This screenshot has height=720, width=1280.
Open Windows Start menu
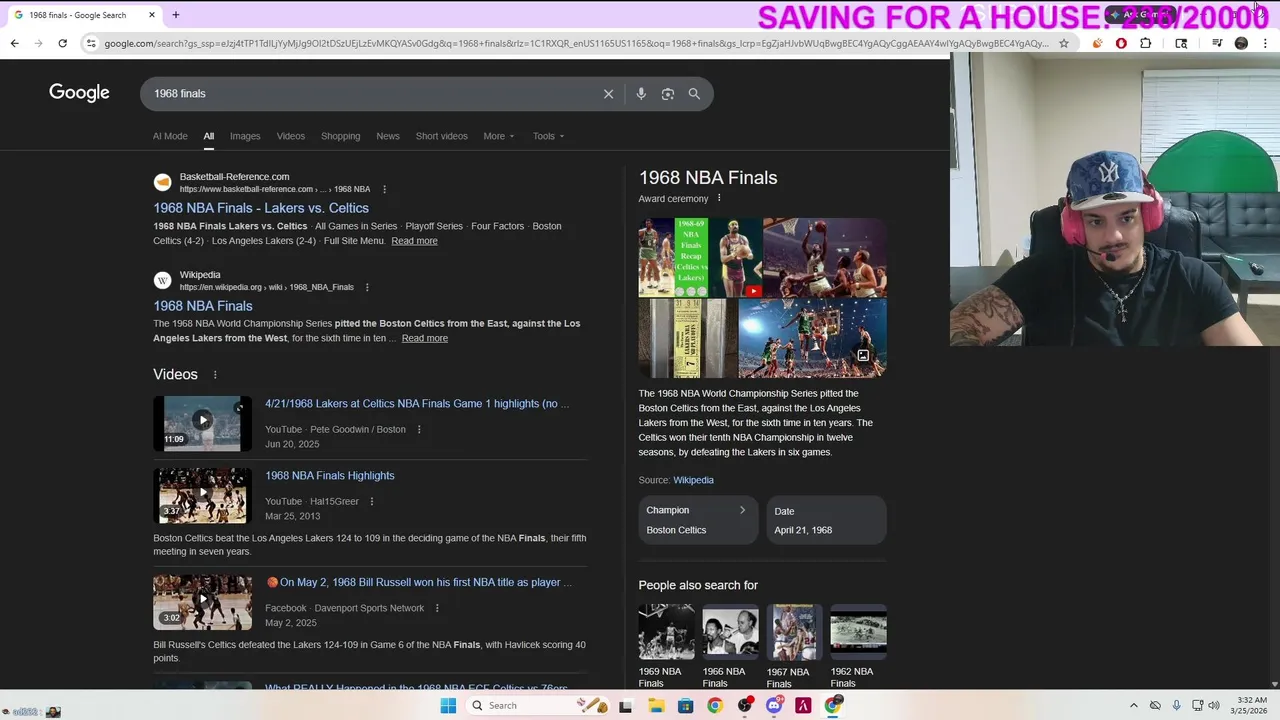(448, 706)
